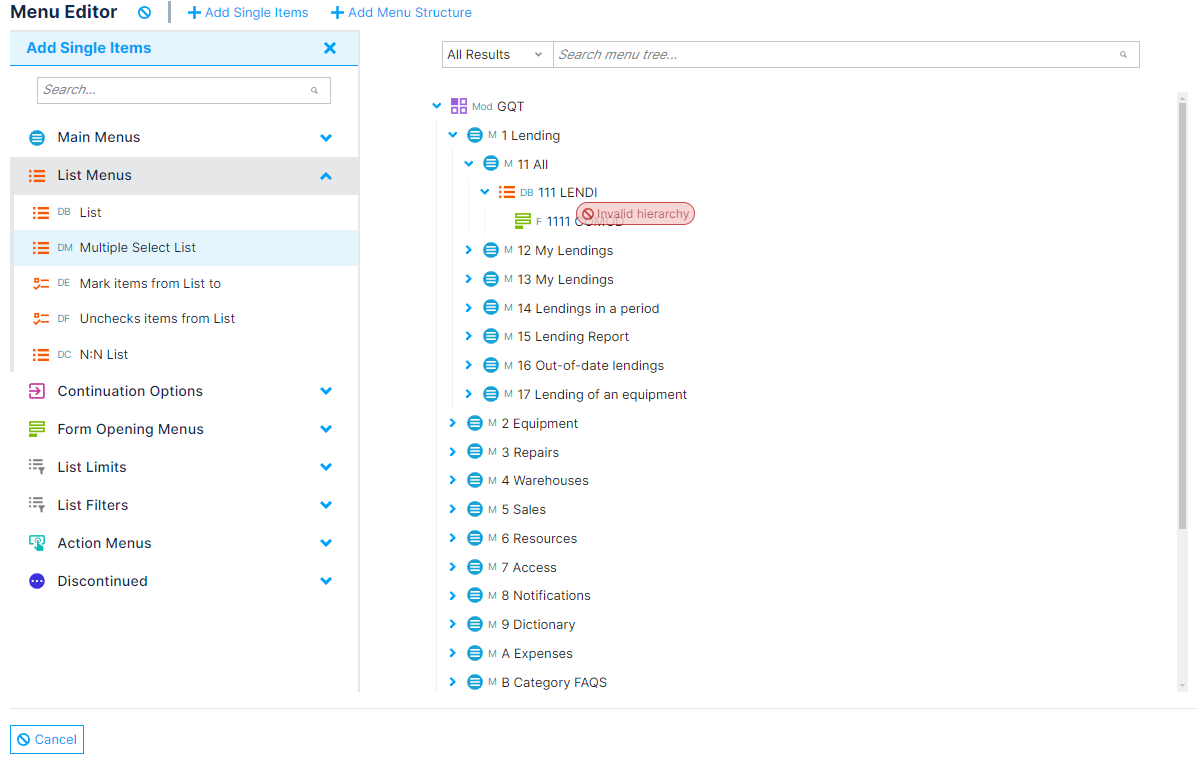Click Add Menu Structure in the toolbar

coord(401,13)
